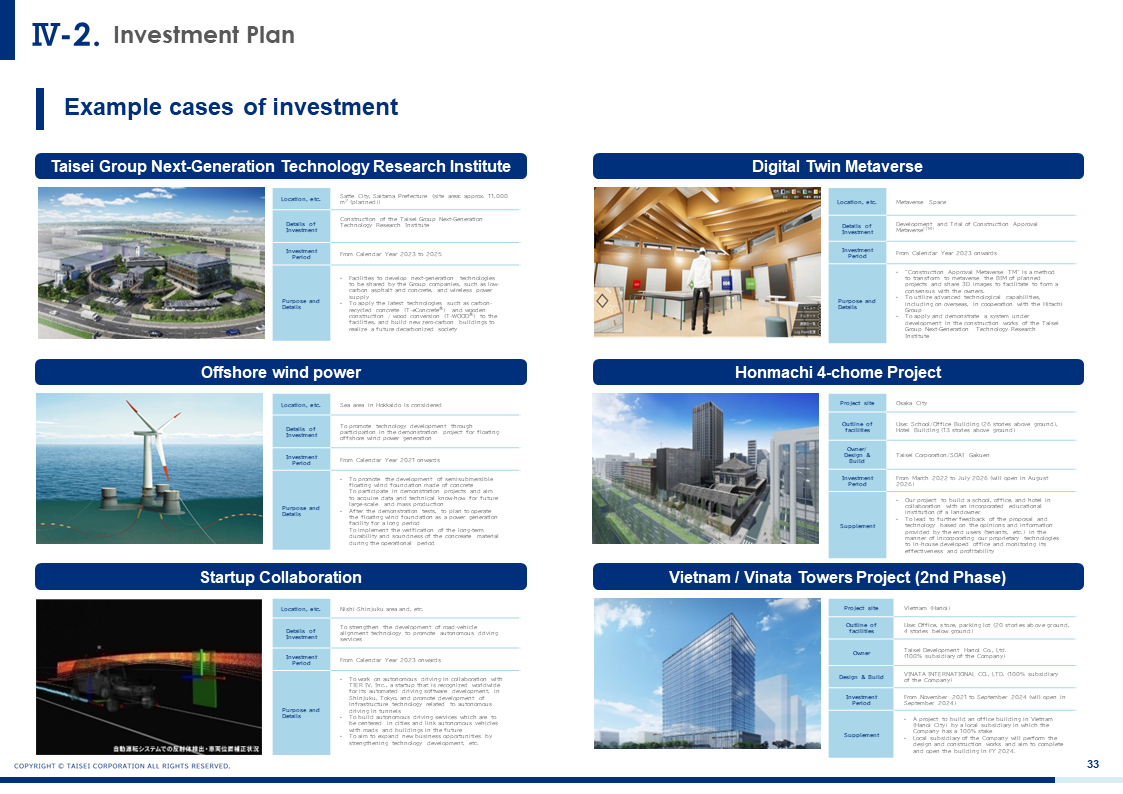Select the "Vietnam (Hanoi)" value
1123x794 pixels.
(x=927, y=608)
